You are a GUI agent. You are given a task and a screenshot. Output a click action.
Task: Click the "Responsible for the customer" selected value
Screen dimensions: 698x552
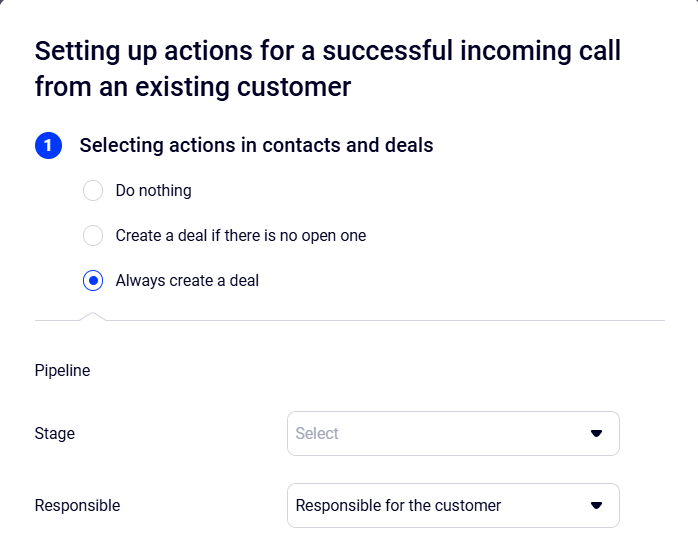[x=398, y=506]
